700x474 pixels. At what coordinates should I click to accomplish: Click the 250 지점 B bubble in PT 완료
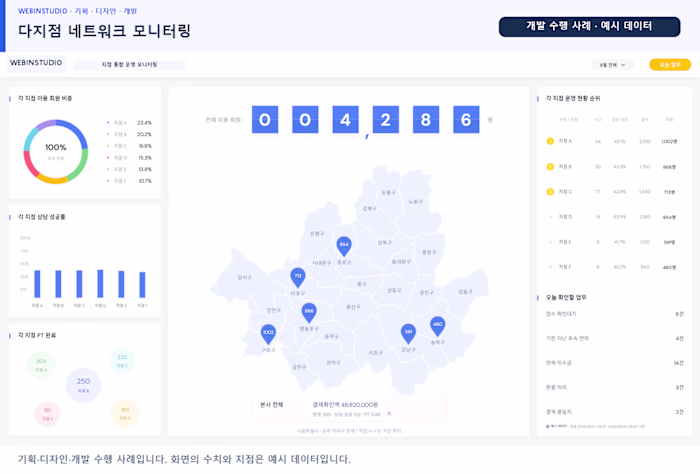point(83,385)
